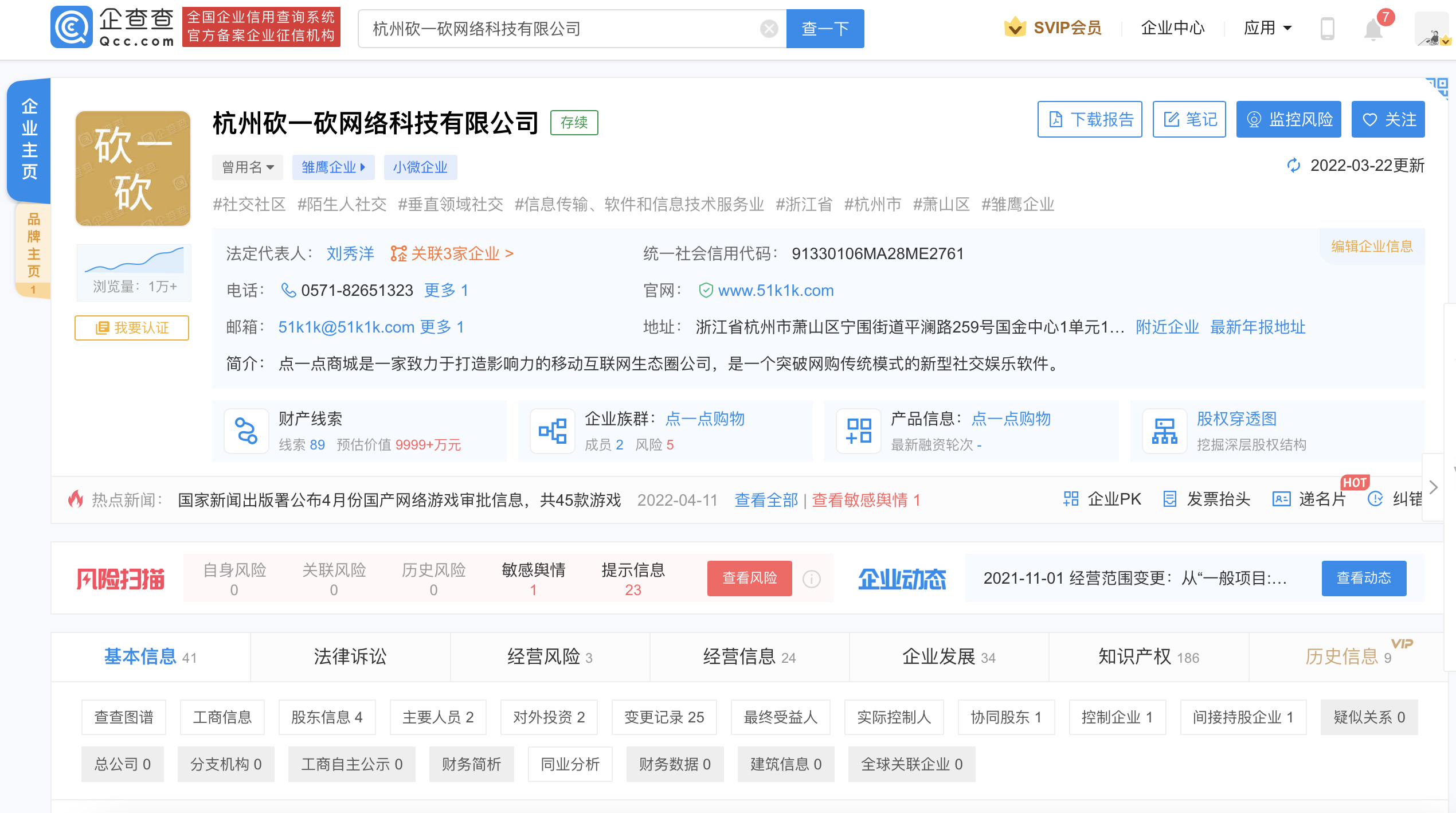
Task: Open the 应用 dropdown menu
Action: coord(1267,28)
